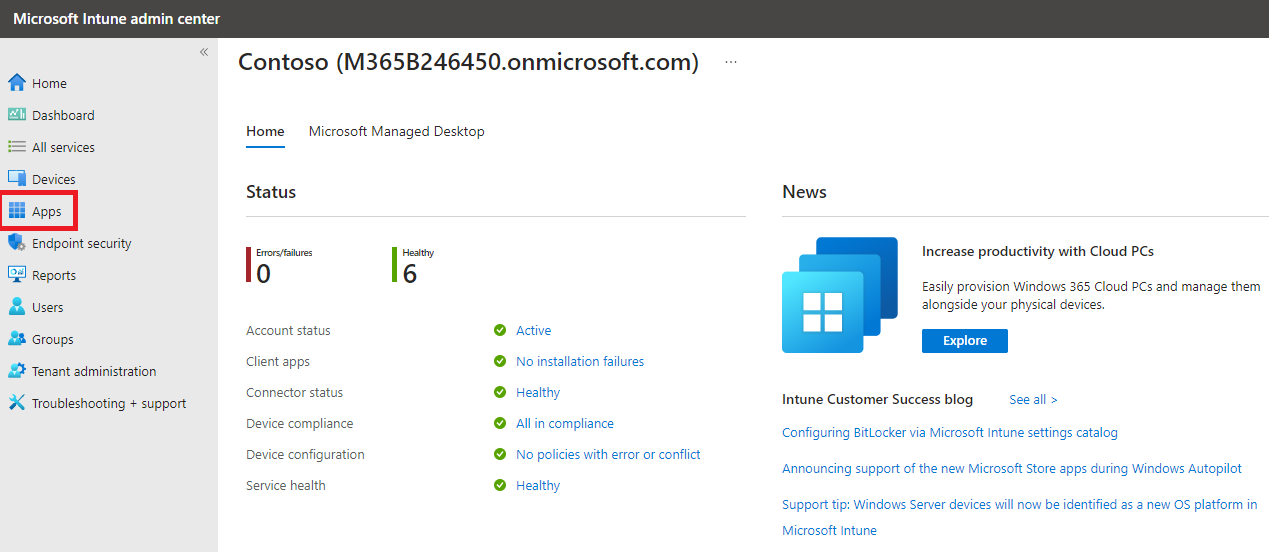Image resolution: width=1269 pixels, height=552 pixels.
Task: Open All services in the navigation
Action: (x=63, y=147)
